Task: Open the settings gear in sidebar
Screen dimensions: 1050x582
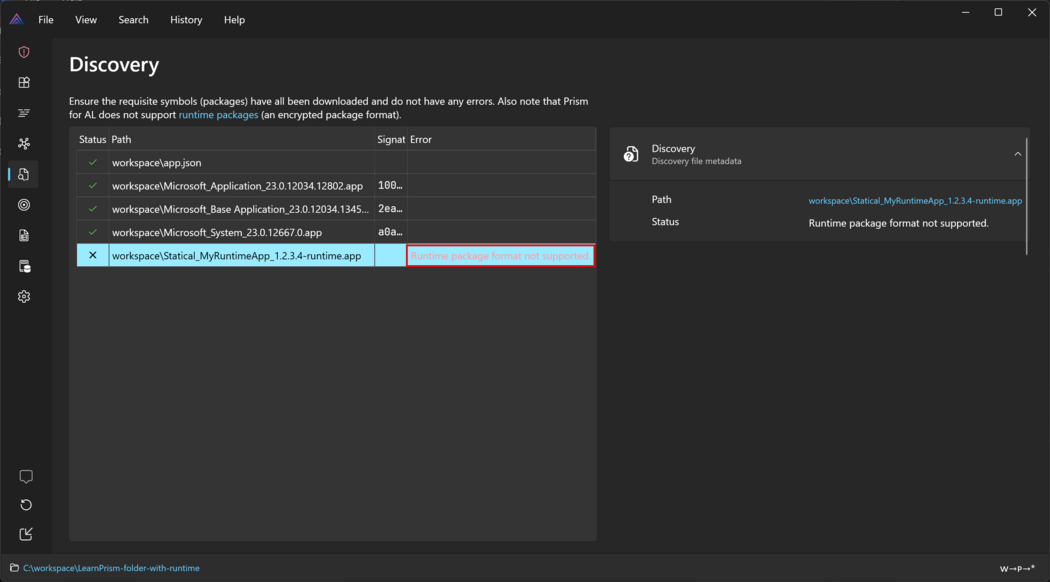Action: [24, 297]
